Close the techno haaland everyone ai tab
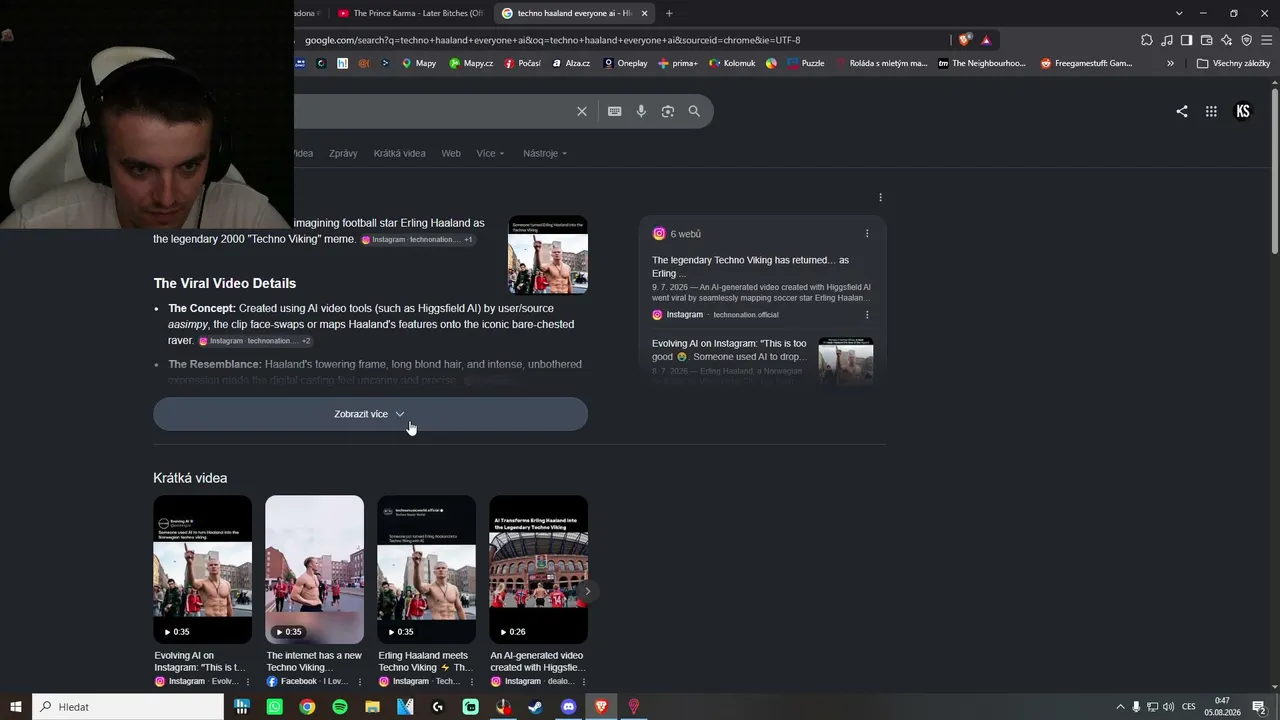Viewport: 1280px width, 720px height. (x=644, y=13)
